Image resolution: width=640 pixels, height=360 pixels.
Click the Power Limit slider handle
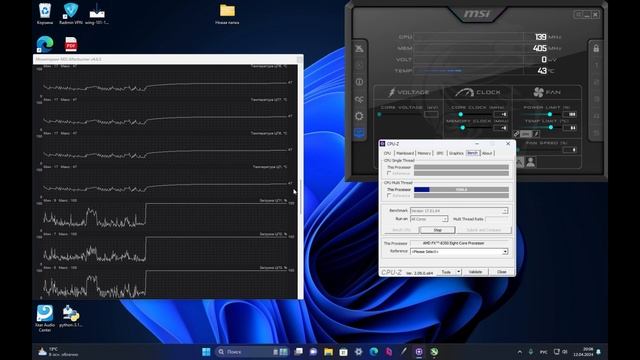point(550,114)
